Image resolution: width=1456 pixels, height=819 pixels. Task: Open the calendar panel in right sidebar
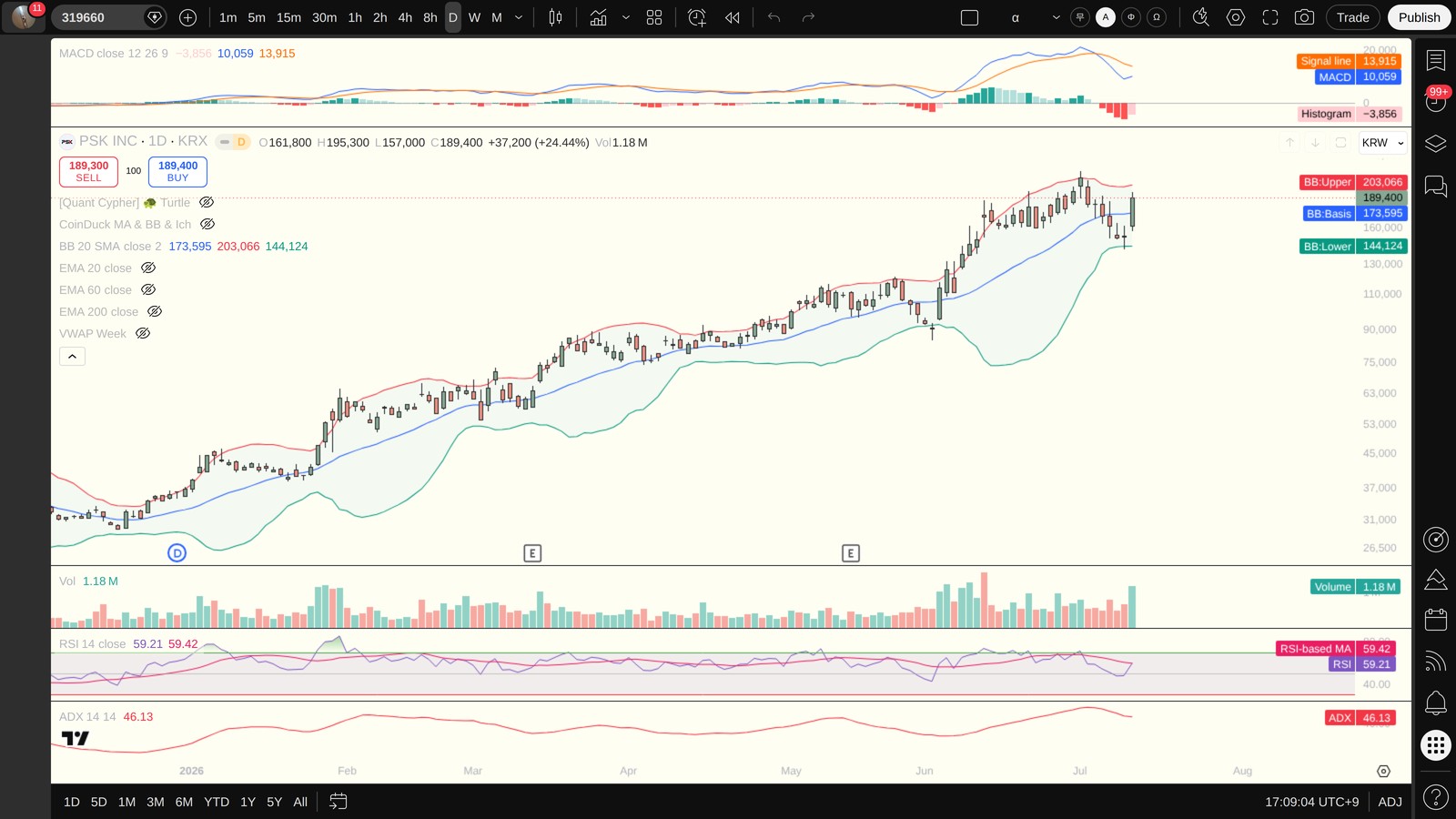(x=1436, y=620)
